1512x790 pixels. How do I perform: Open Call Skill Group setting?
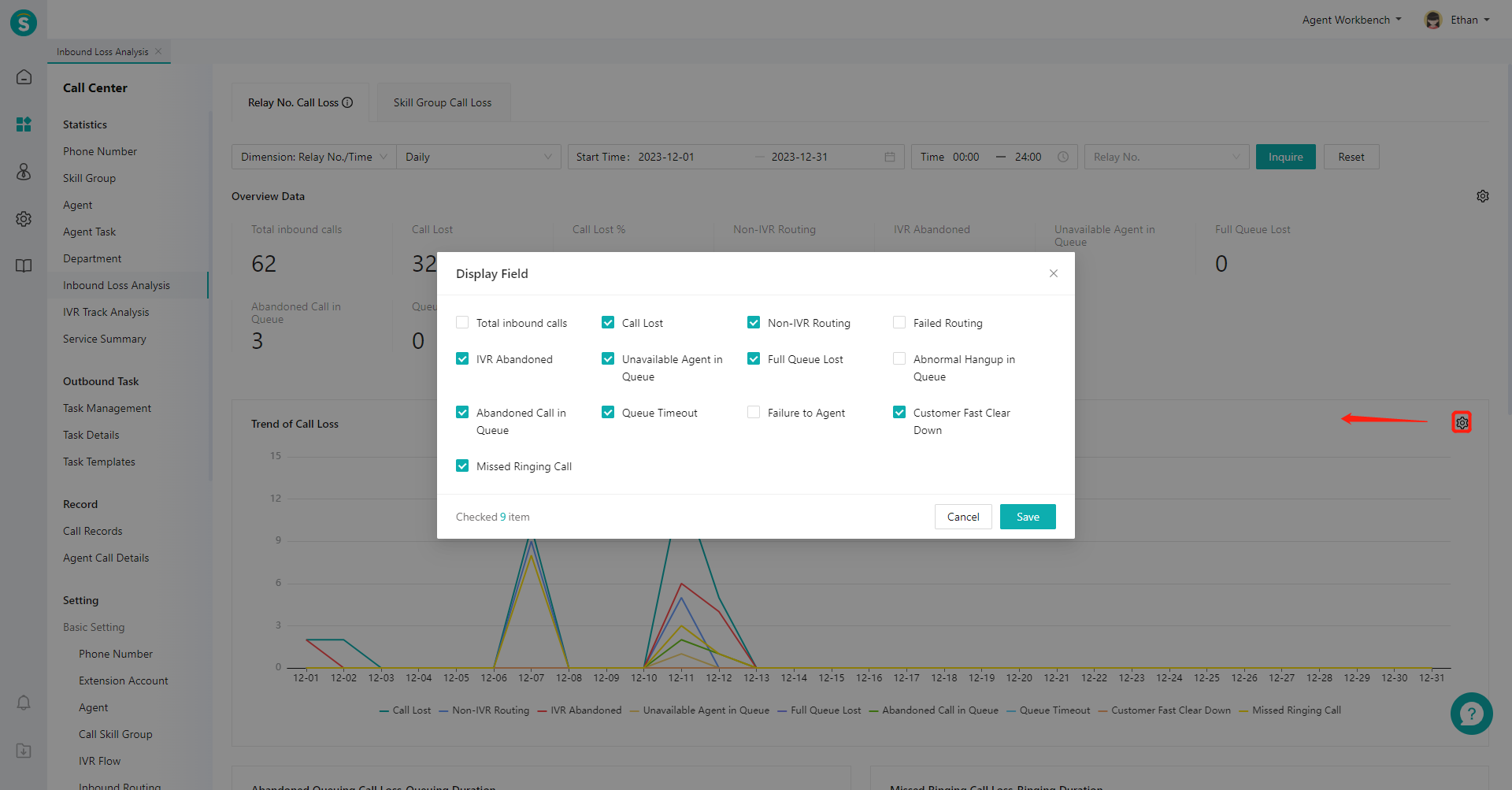coord(116,734)
